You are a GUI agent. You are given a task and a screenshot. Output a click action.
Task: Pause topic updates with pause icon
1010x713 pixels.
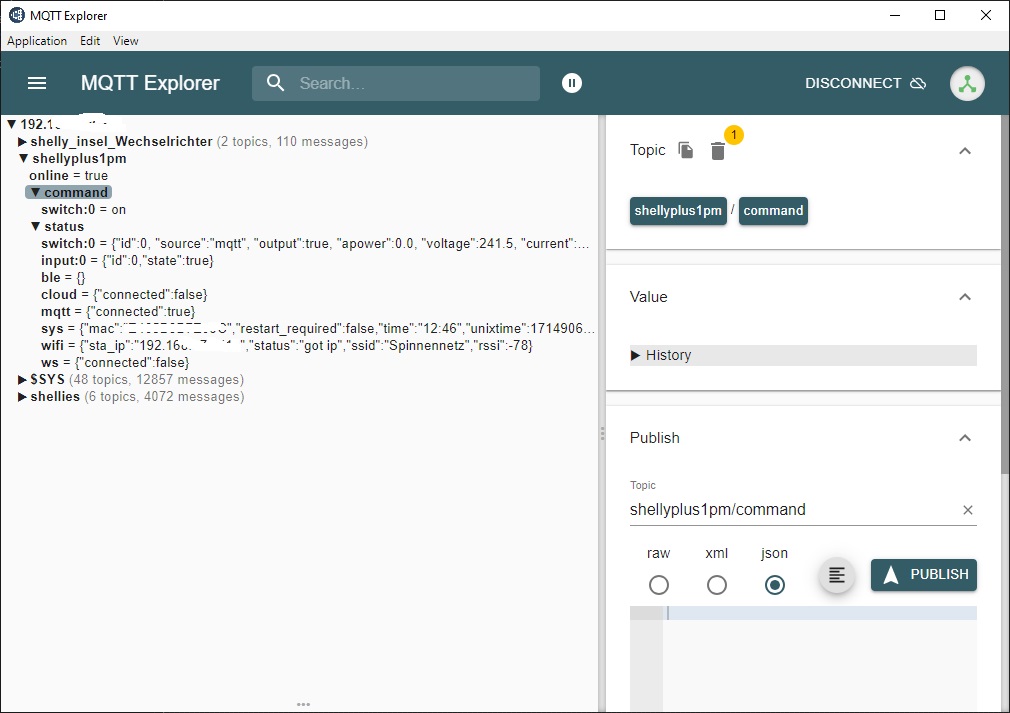pos(571,83)
